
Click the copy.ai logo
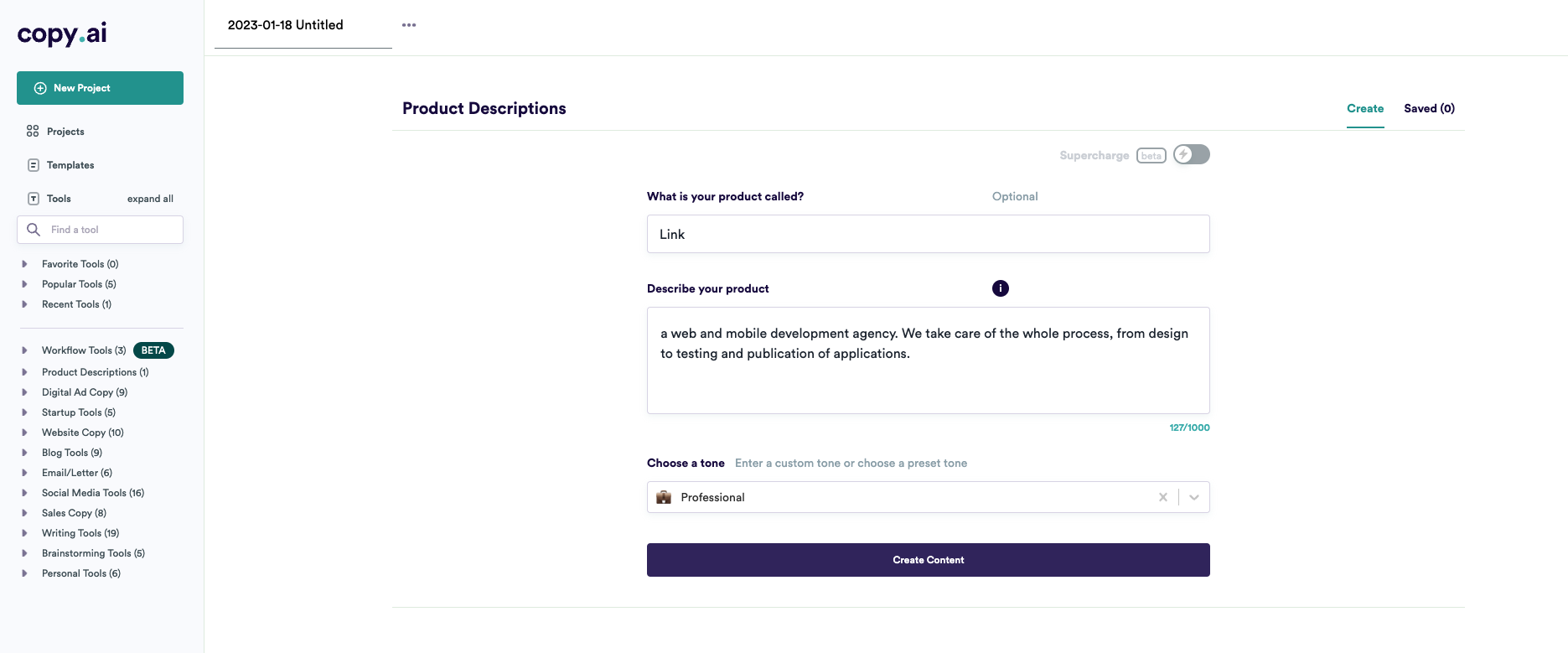[62, 34]
